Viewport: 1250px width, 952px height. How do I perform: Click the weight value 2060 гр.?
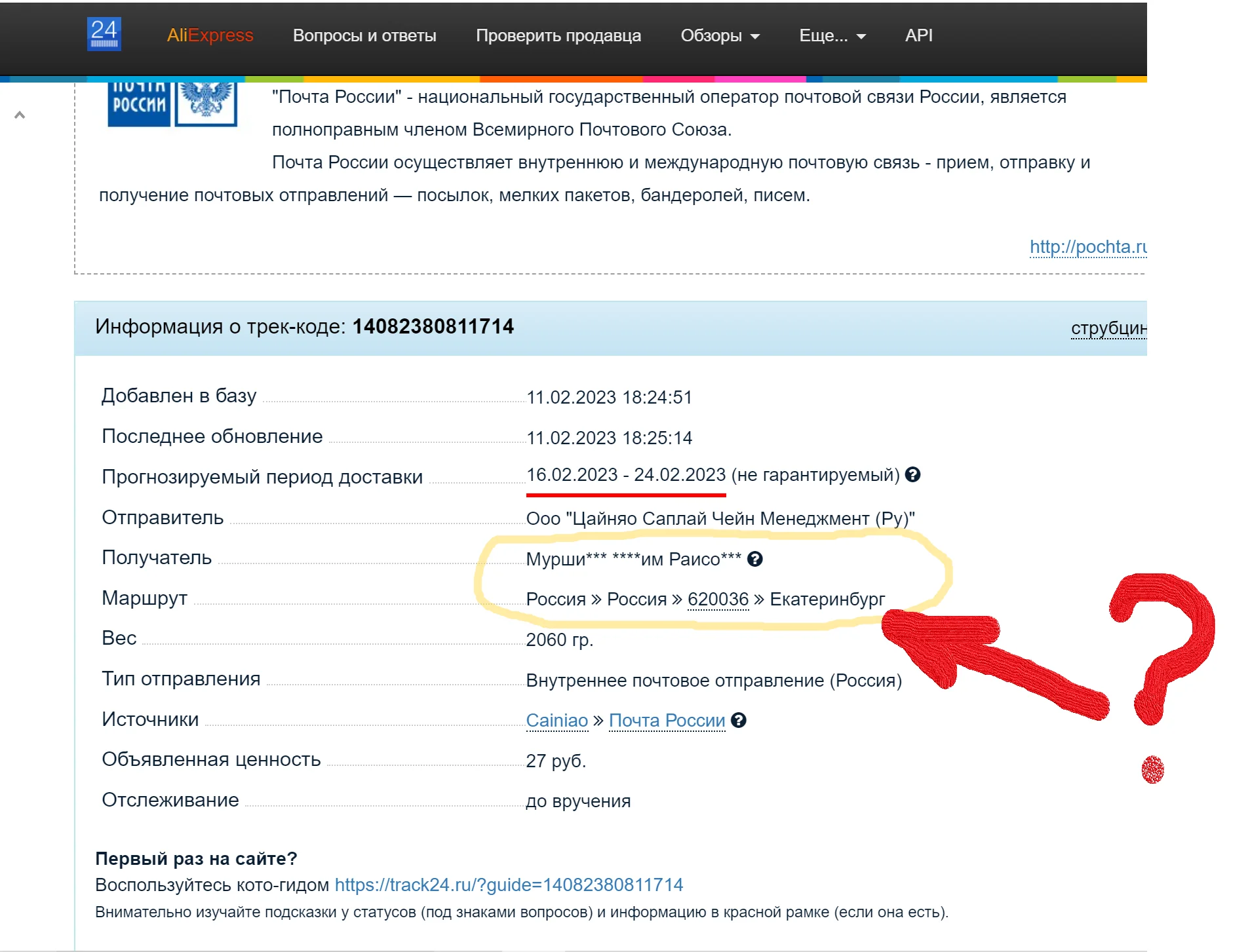pyautogui.click(x=560, y=639)
